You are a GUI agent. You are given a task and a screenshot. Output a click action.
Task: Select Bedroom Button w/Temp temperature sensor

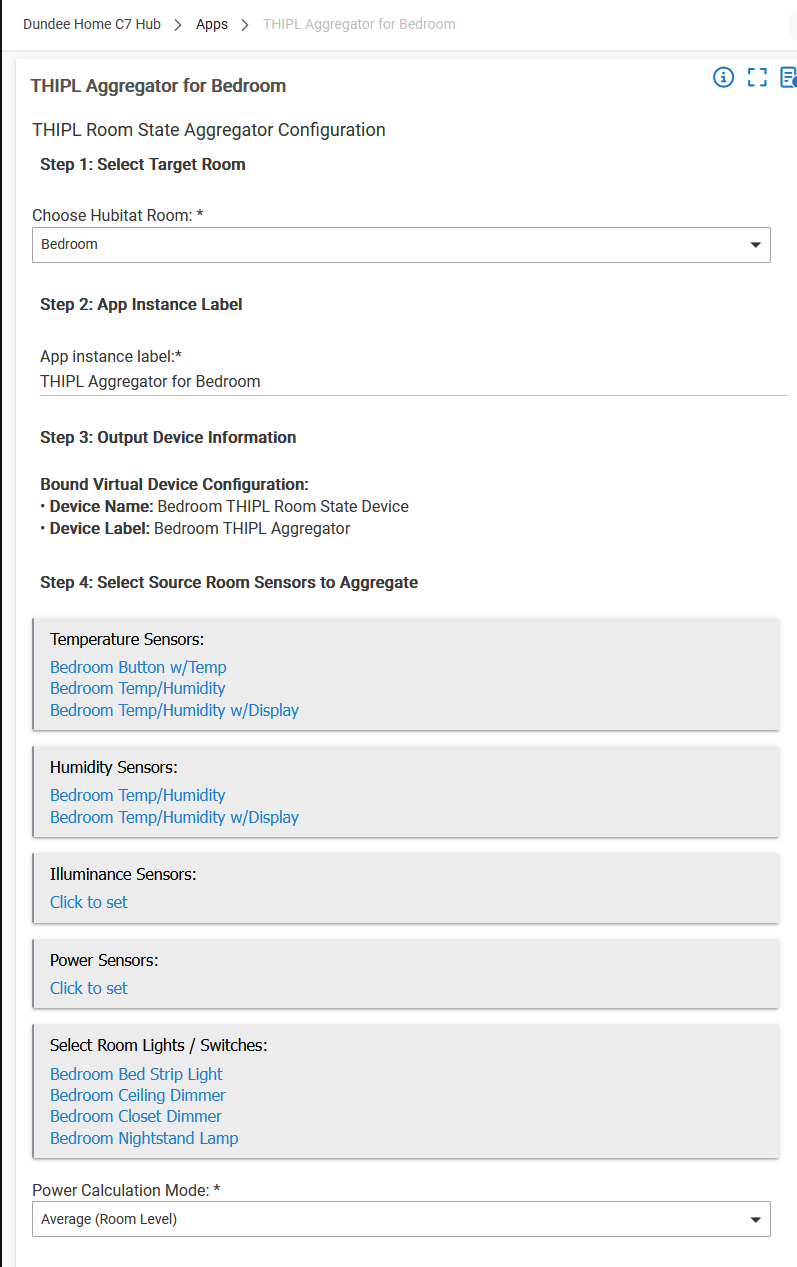138,667
